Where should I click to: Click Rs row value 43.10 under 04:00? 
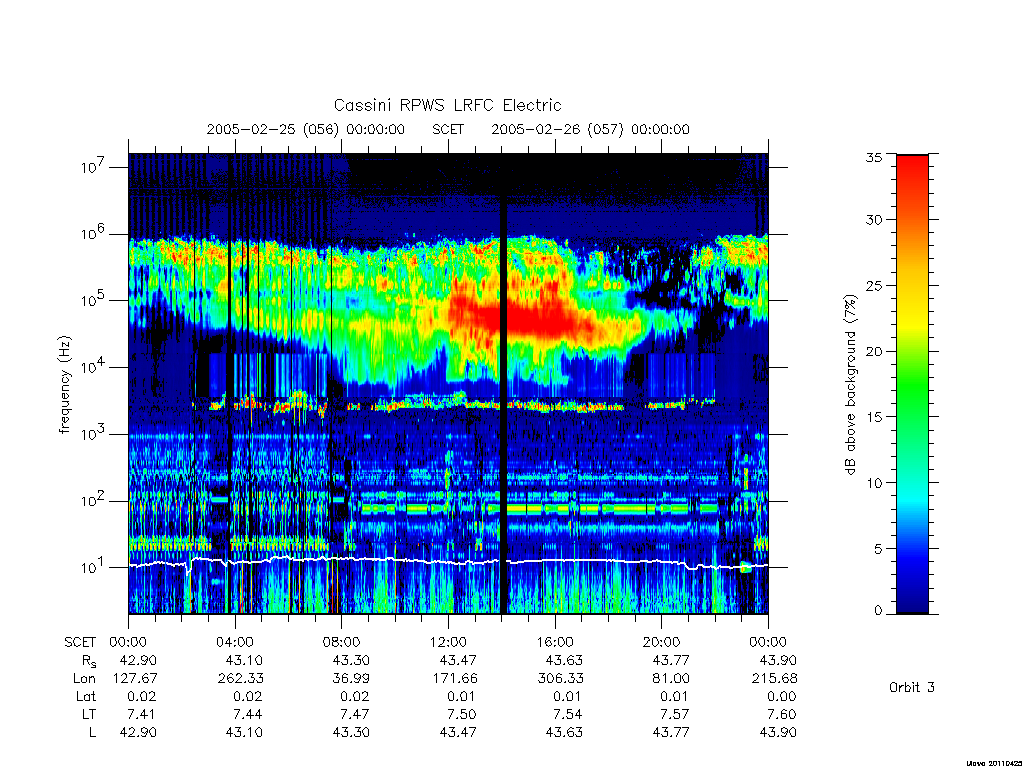244,660
